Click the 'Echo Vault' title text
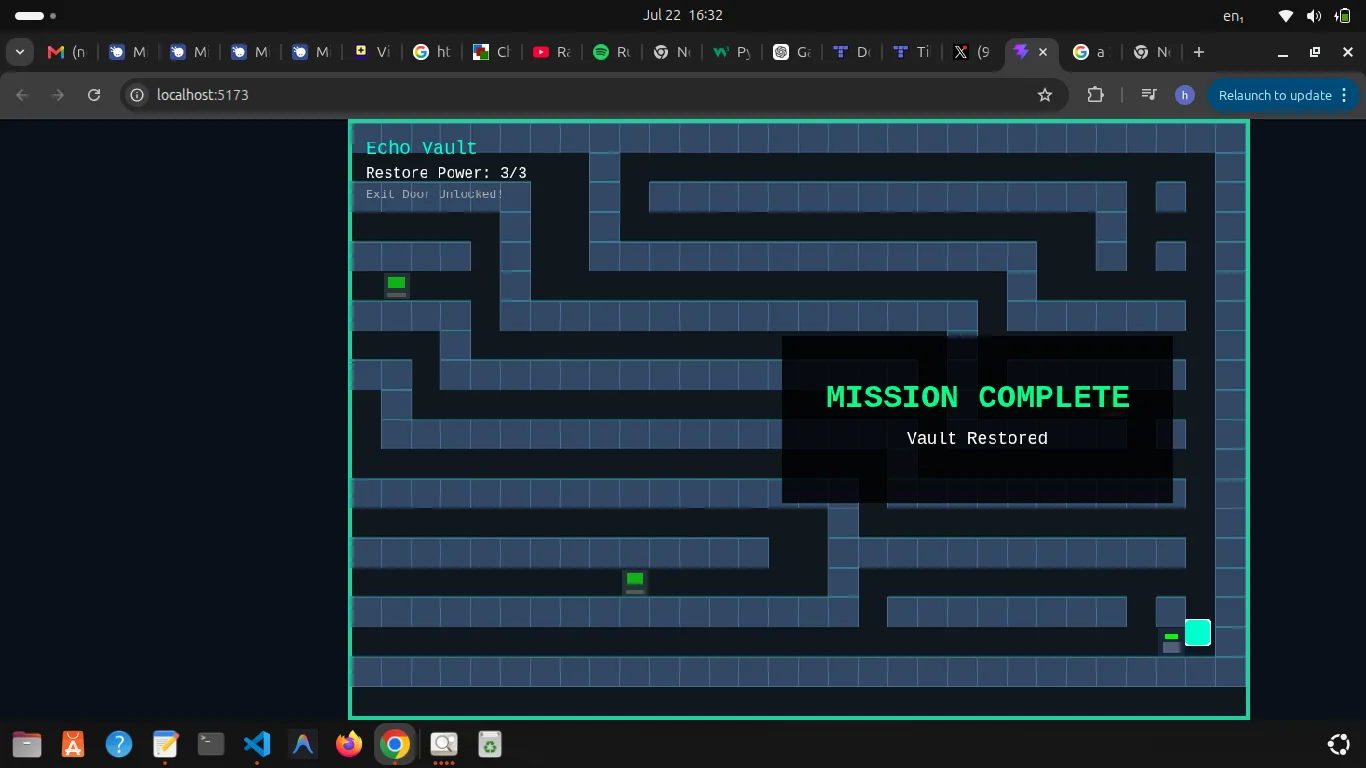 (x=421, y=148)
